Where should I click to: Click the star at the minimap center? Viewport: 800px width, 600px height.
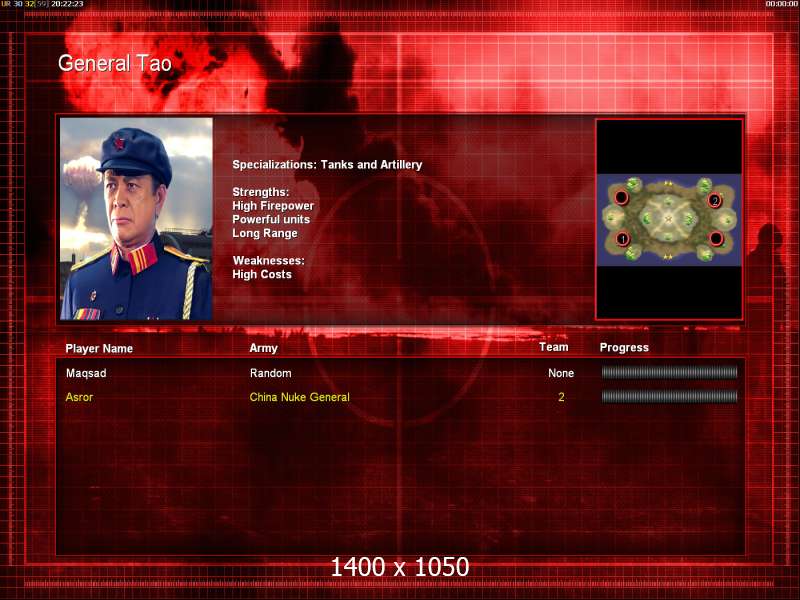coord(669,219)
